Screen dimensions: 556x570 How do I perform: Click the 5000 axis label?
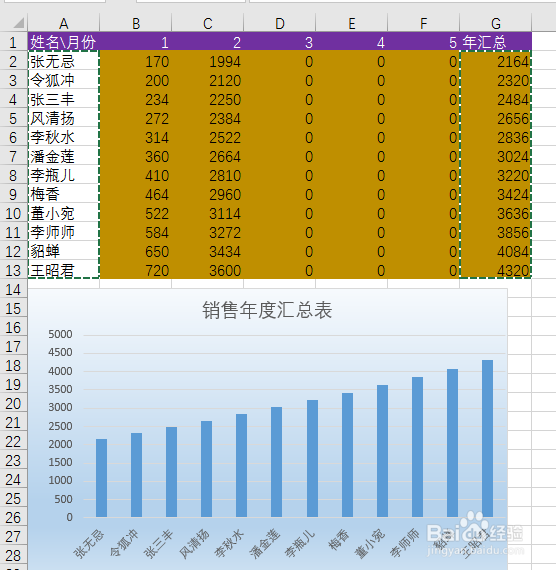click(x=60, y=334)
